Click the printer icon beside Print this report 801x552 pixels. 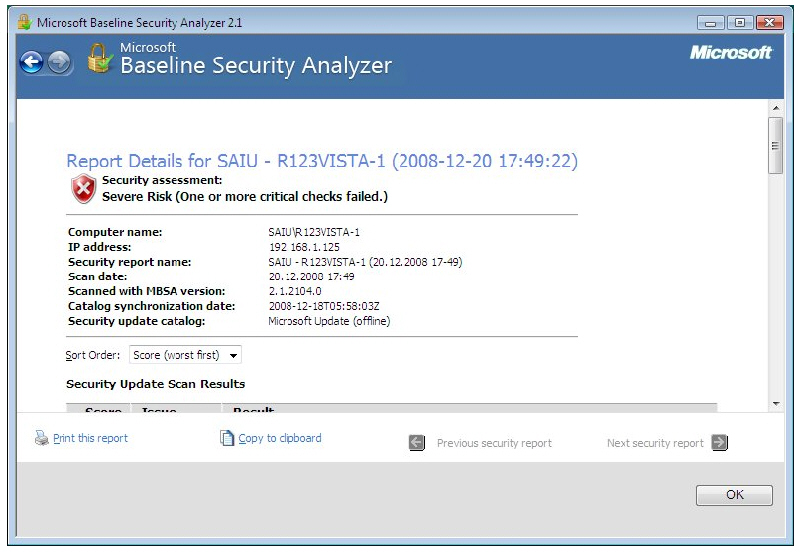click(41, 438)
